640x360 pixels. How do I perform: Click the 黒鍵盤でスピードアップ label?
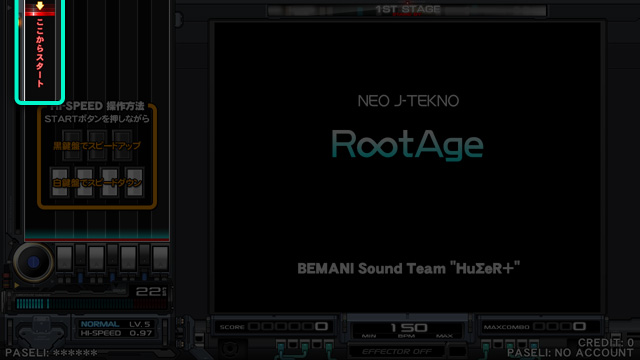[x=97, y=146]
